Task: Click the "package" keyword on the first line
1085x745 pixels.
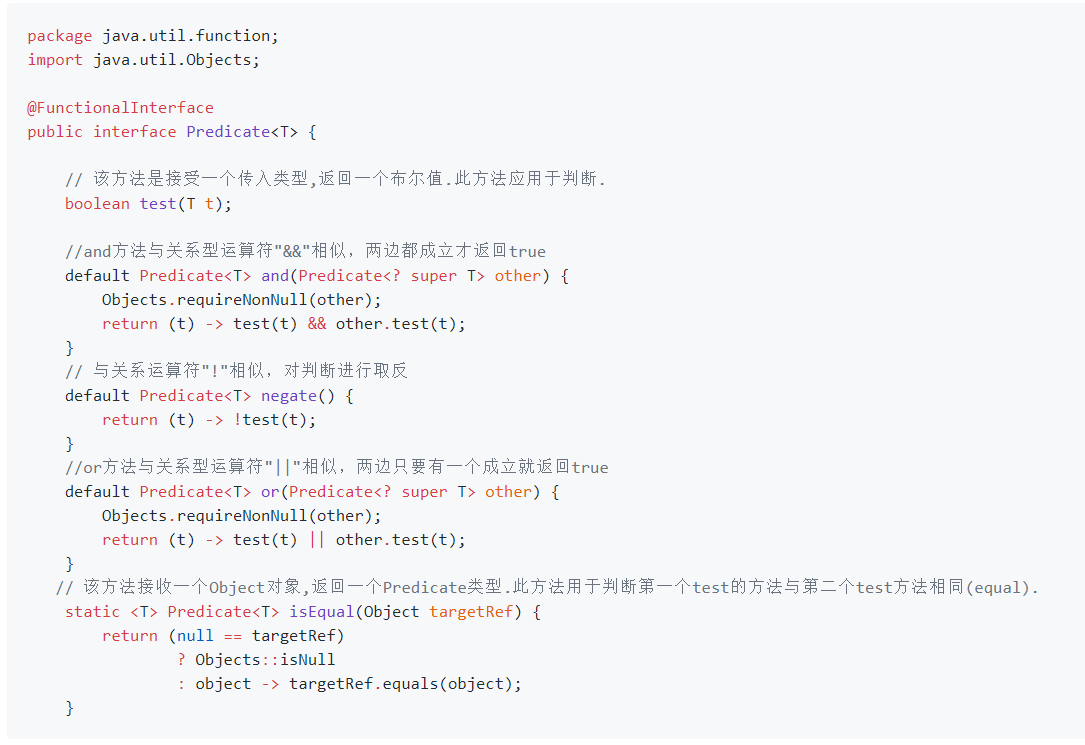Action: coord(60,36)
